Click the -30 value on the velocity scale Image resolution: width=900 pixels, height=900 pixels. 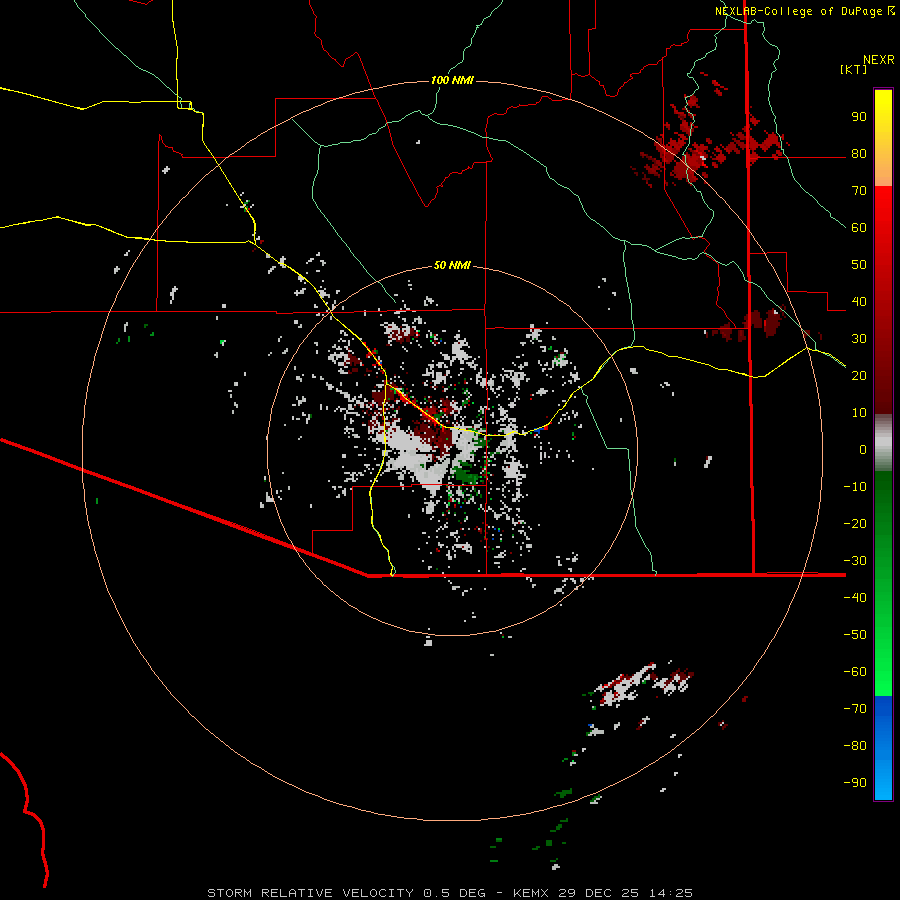coord(855,561)
